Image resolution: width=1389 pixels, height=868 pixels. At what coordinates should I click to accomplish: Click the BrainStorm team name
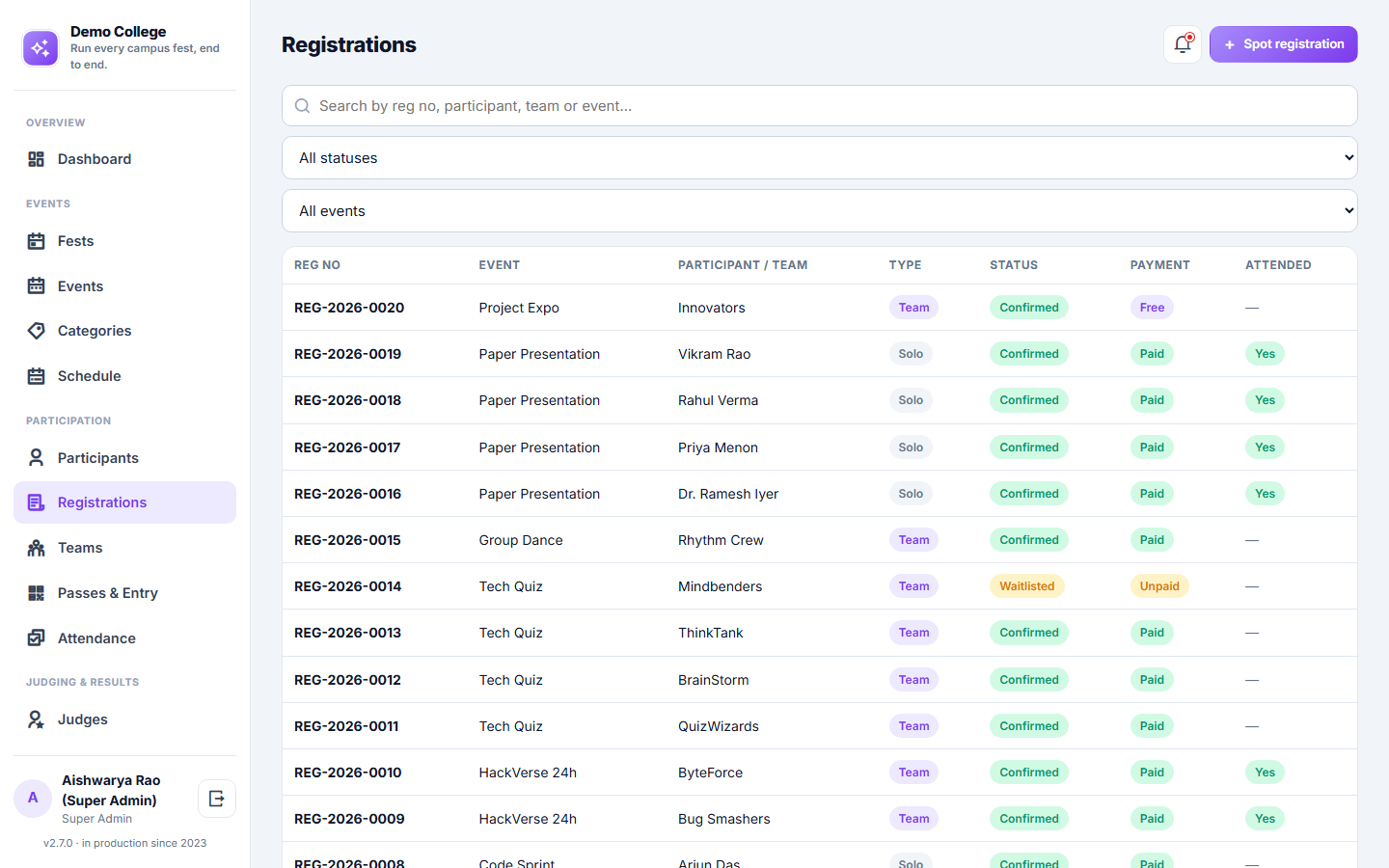click(714, 680)
